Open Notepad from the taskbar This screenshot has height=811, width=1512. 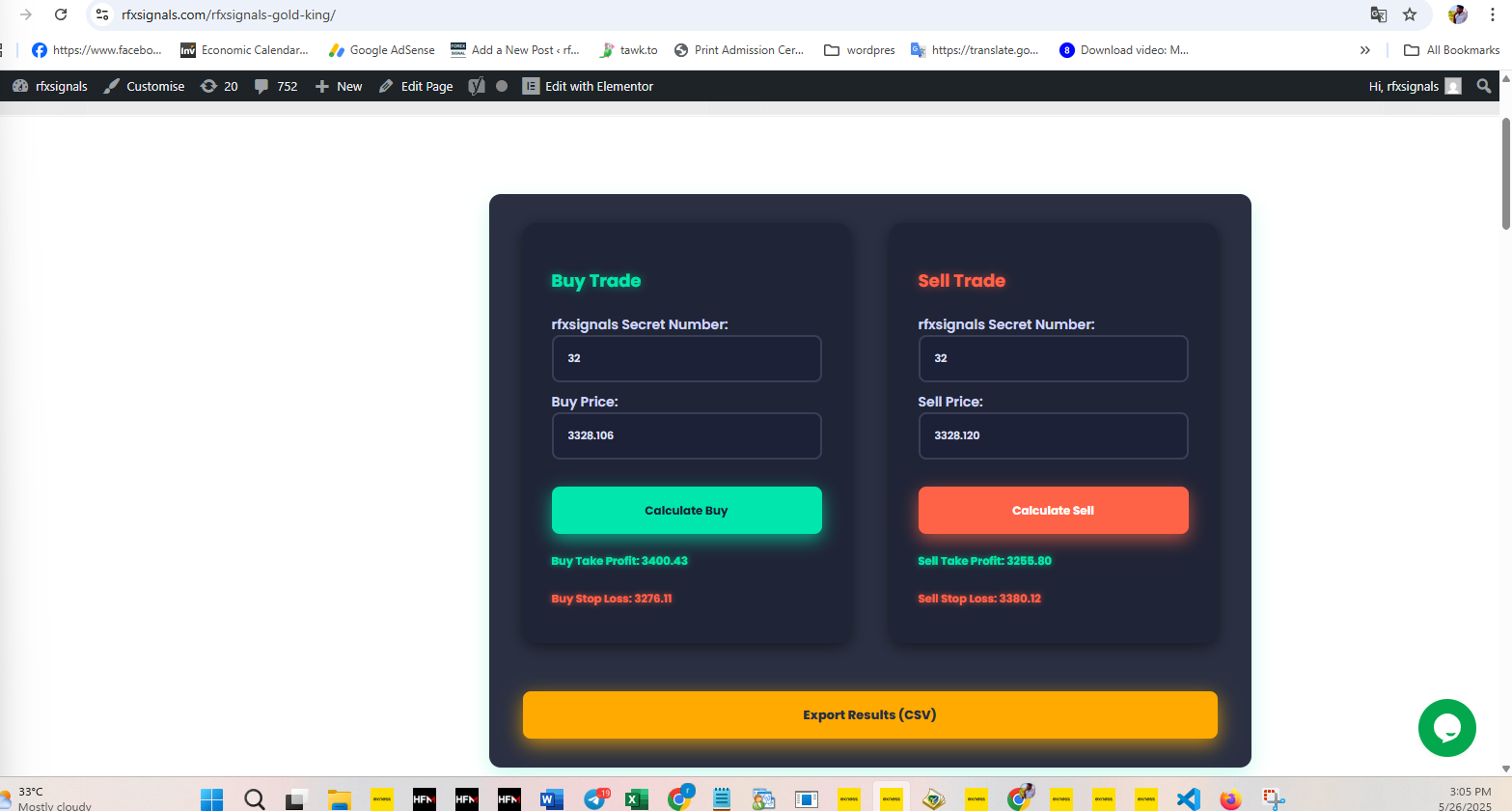[x=722, y=799]
